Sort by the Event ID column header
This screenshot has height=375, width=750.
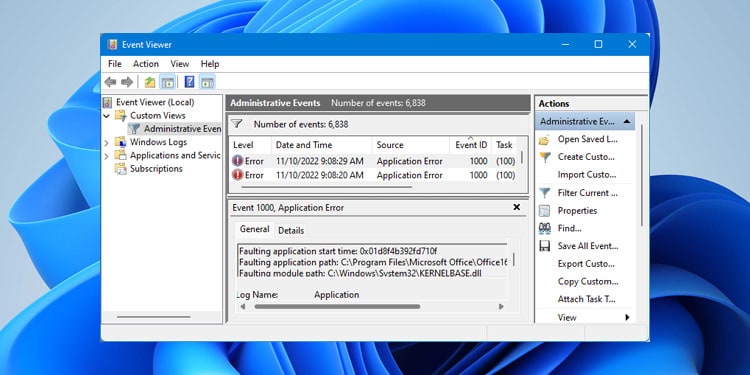click(x=471, y=144)
